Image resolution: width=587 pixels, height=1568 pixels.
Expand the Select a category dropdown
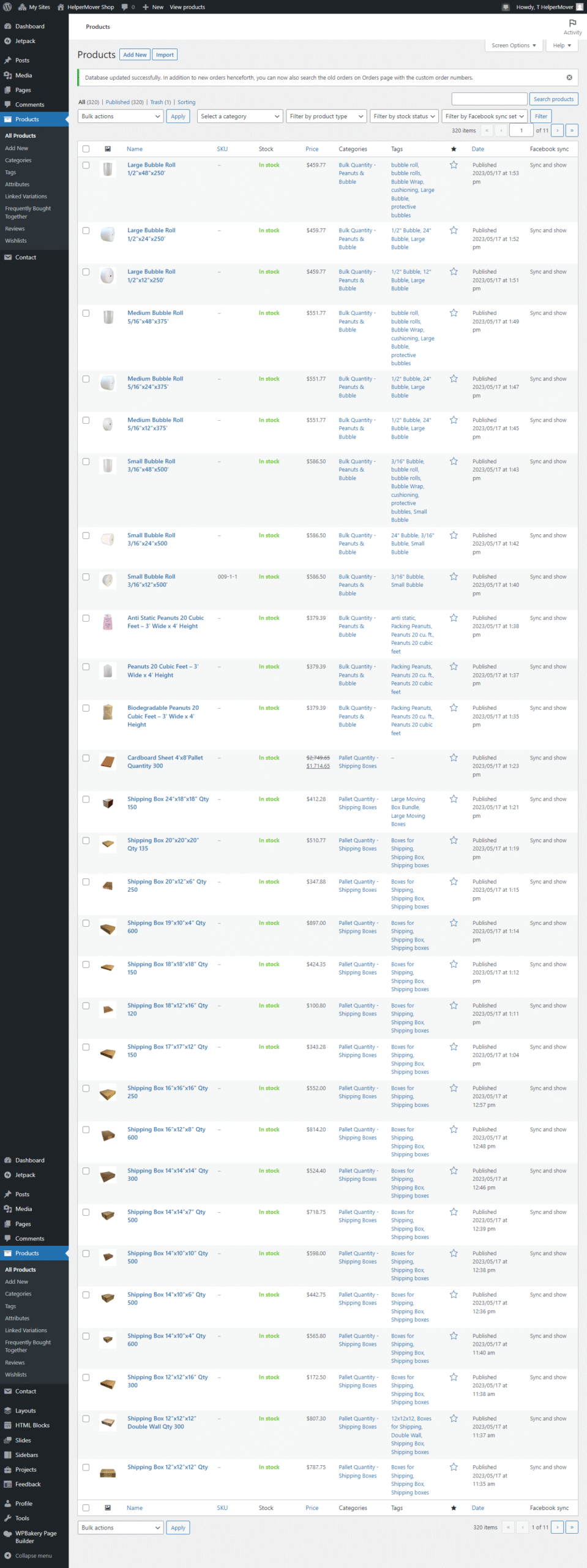coord(240,116)
